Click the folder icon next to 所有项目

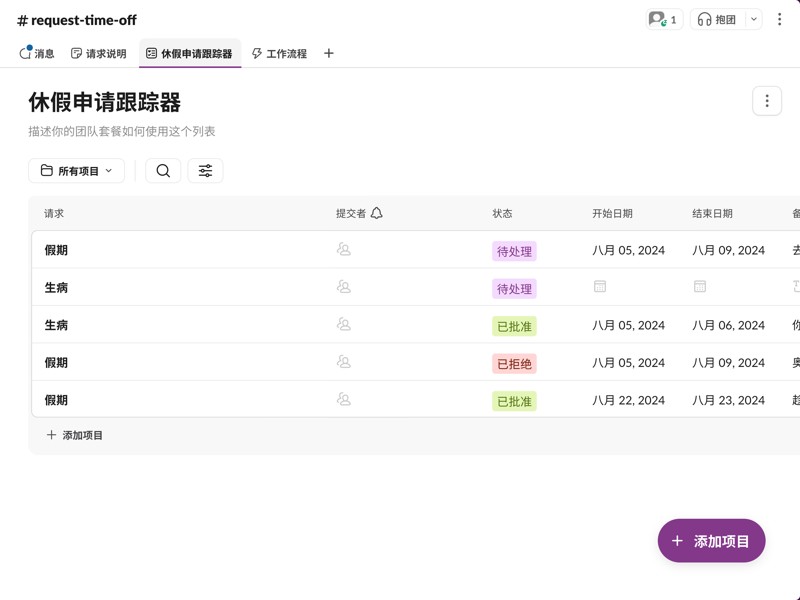47,170
